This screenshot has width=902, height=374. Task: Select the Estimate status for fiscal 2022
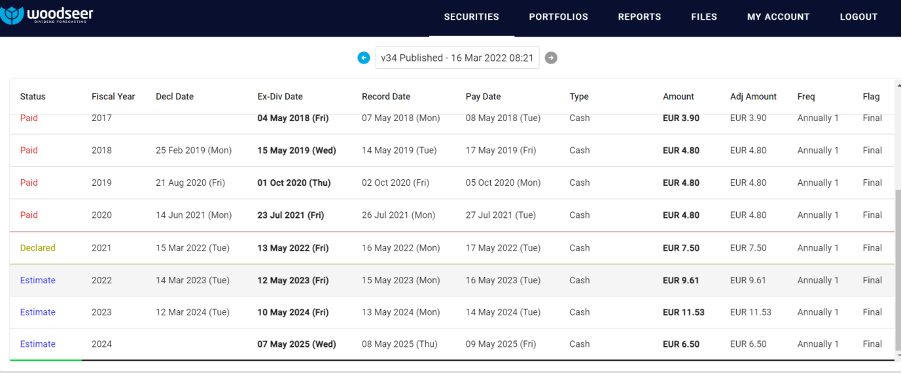[38, 280]
